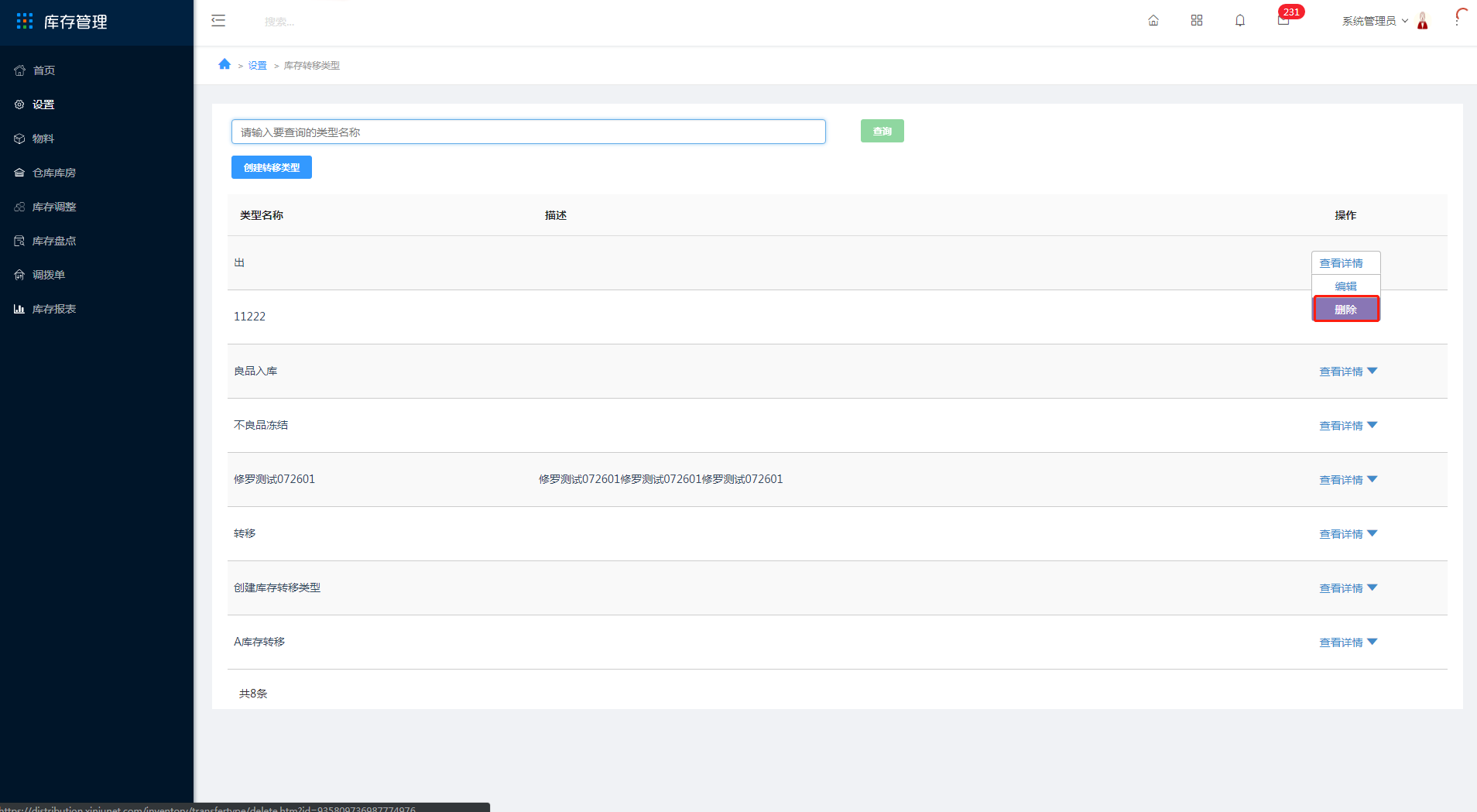Expand actions arrow for 良品入库 row
The height and width of the screenshot is (812, 1477).
1372,371
